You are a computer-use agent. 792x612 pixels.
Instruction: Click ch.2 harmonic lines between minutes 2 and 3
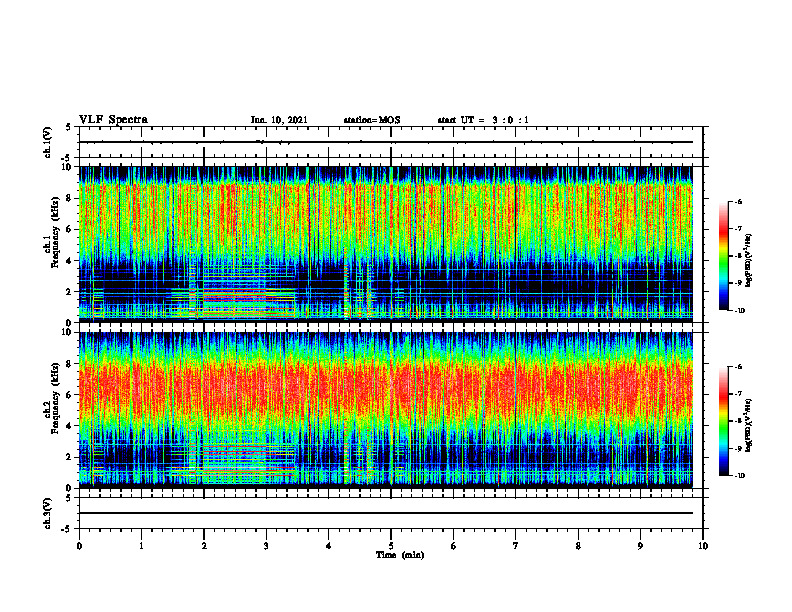[235, 461]
